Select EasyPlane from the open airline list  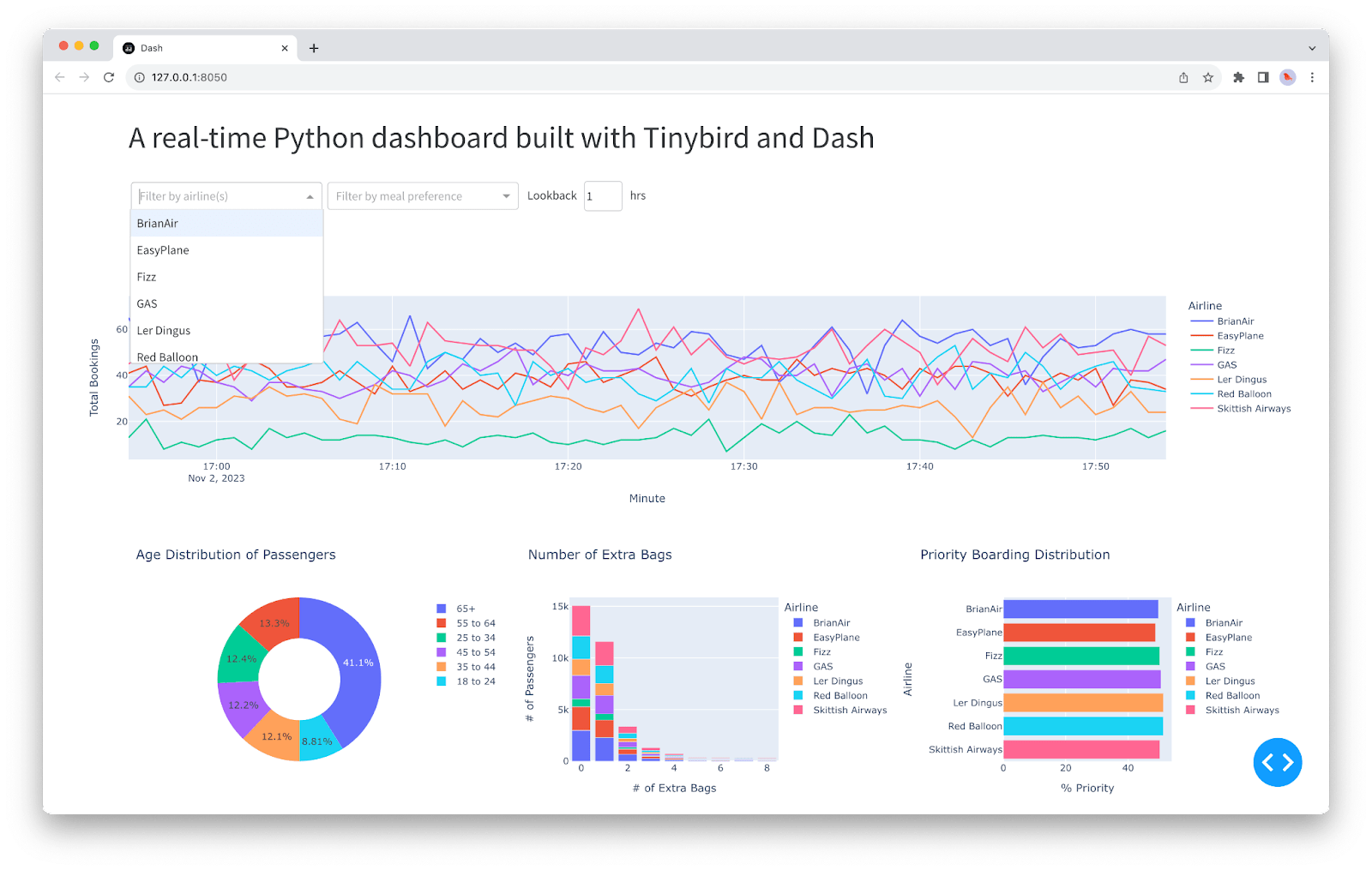162,249
